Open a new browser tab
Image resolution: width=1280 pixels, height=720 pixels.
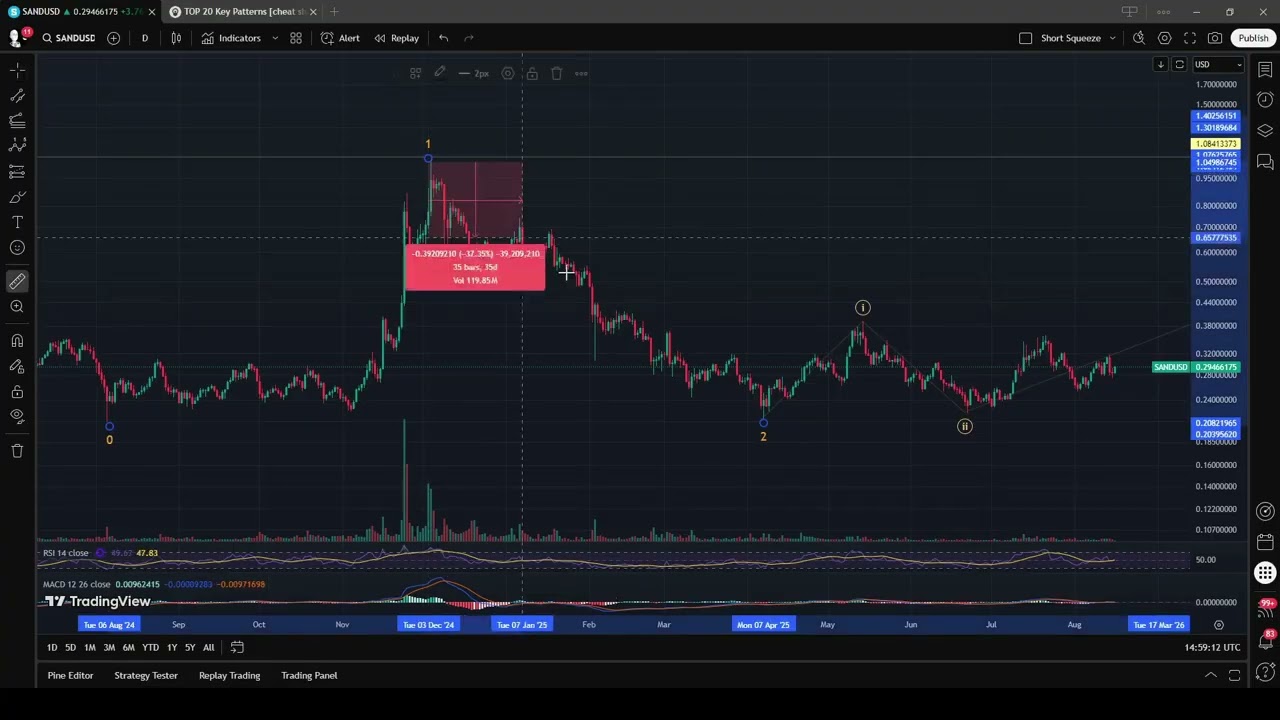click(x=334, y=12)
